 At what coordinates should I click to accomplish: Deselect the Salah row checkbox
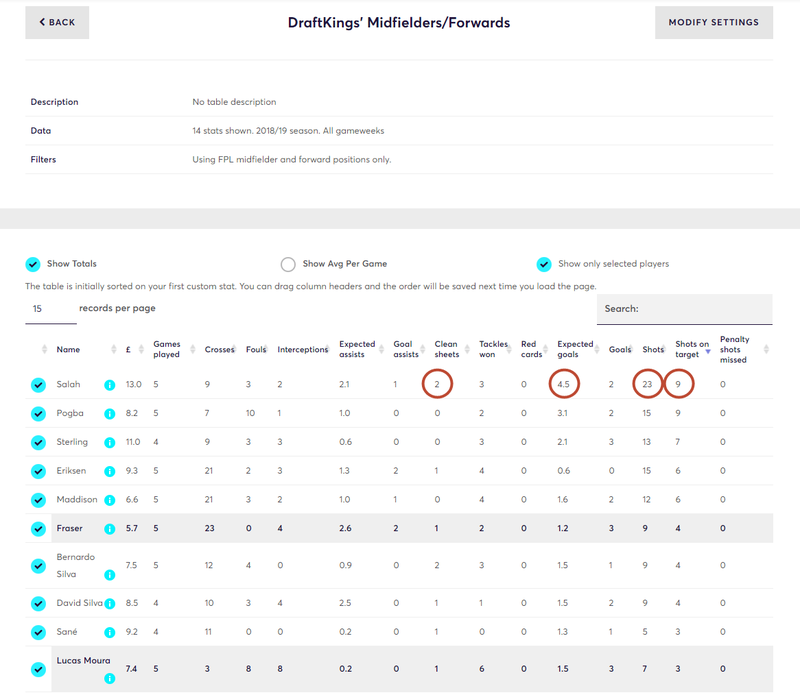[x=38, y=385]
